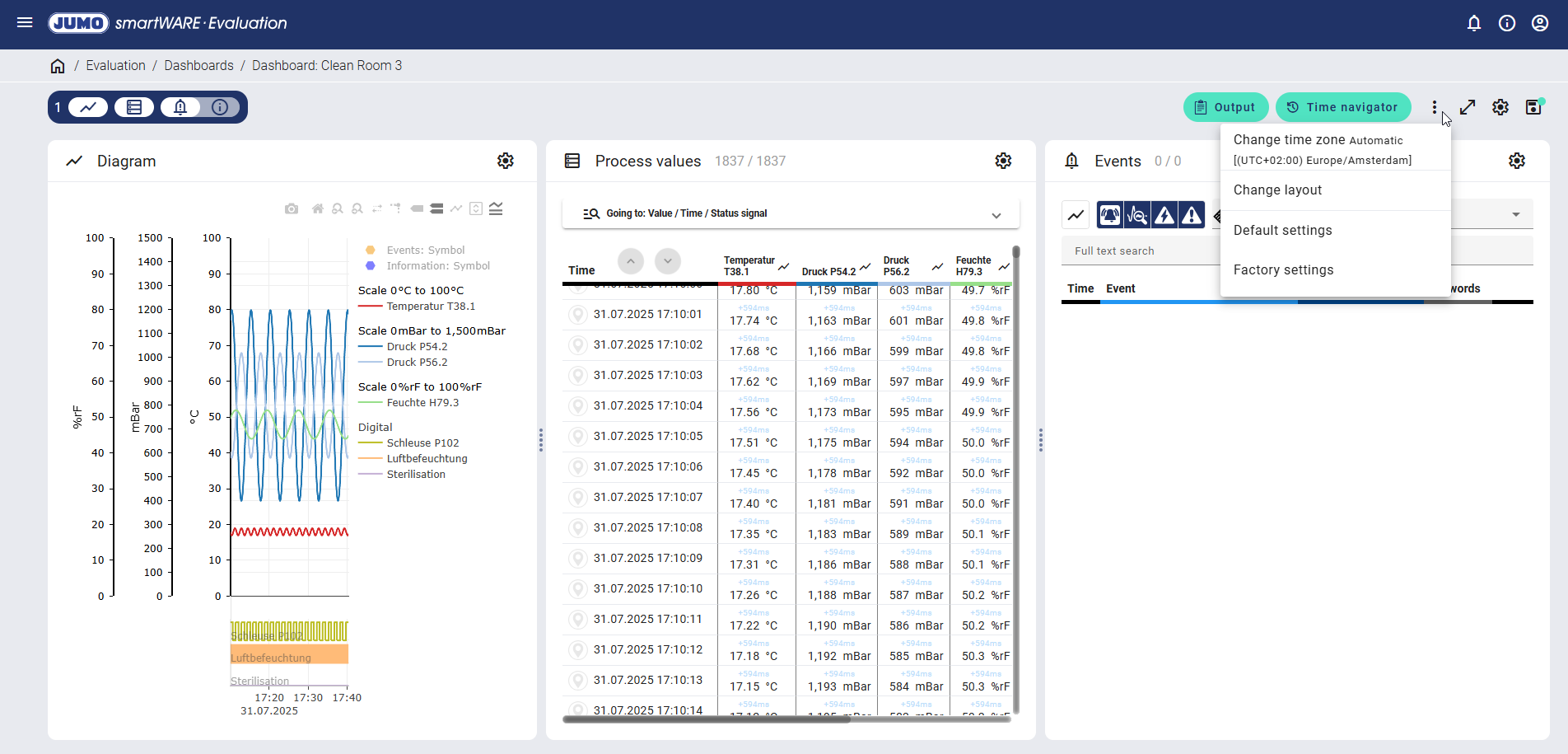Toggle the alarm bell event filter
This screenshot has width=1568, height=754.
click(1110, 215)
